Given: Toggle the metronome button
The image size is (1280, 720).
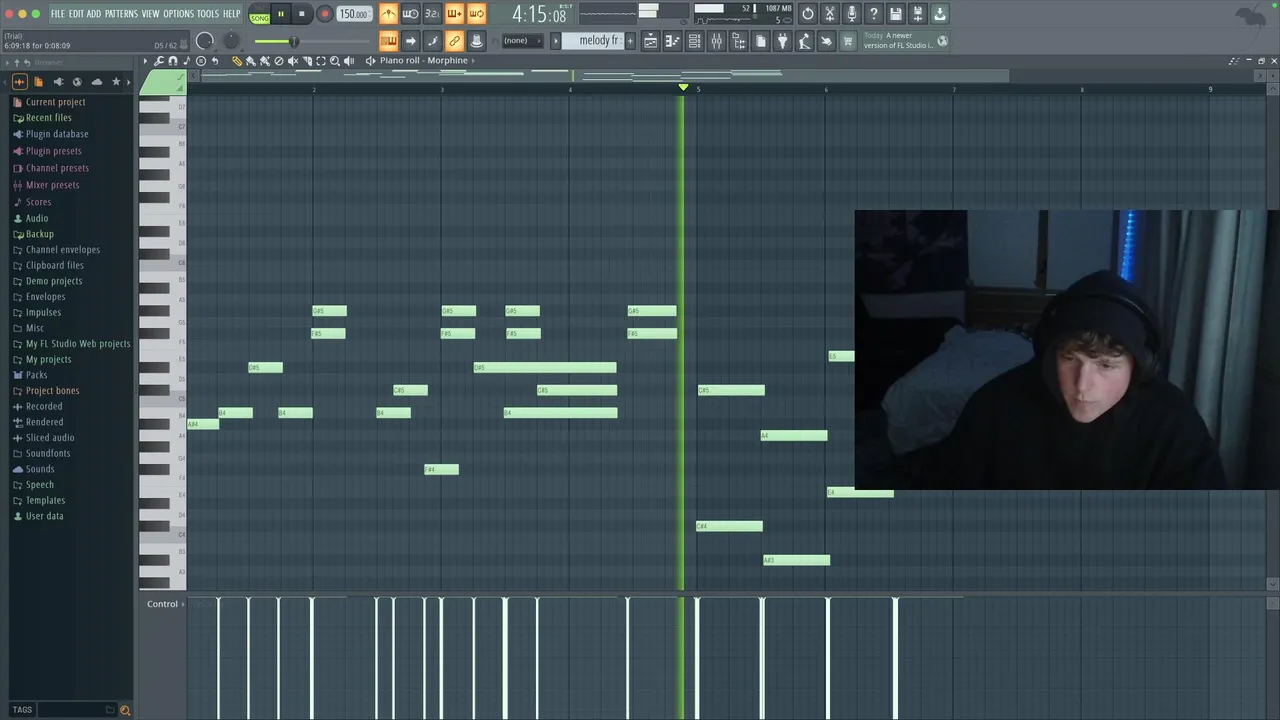Looking at the screenshot, I should click(388, 14).
